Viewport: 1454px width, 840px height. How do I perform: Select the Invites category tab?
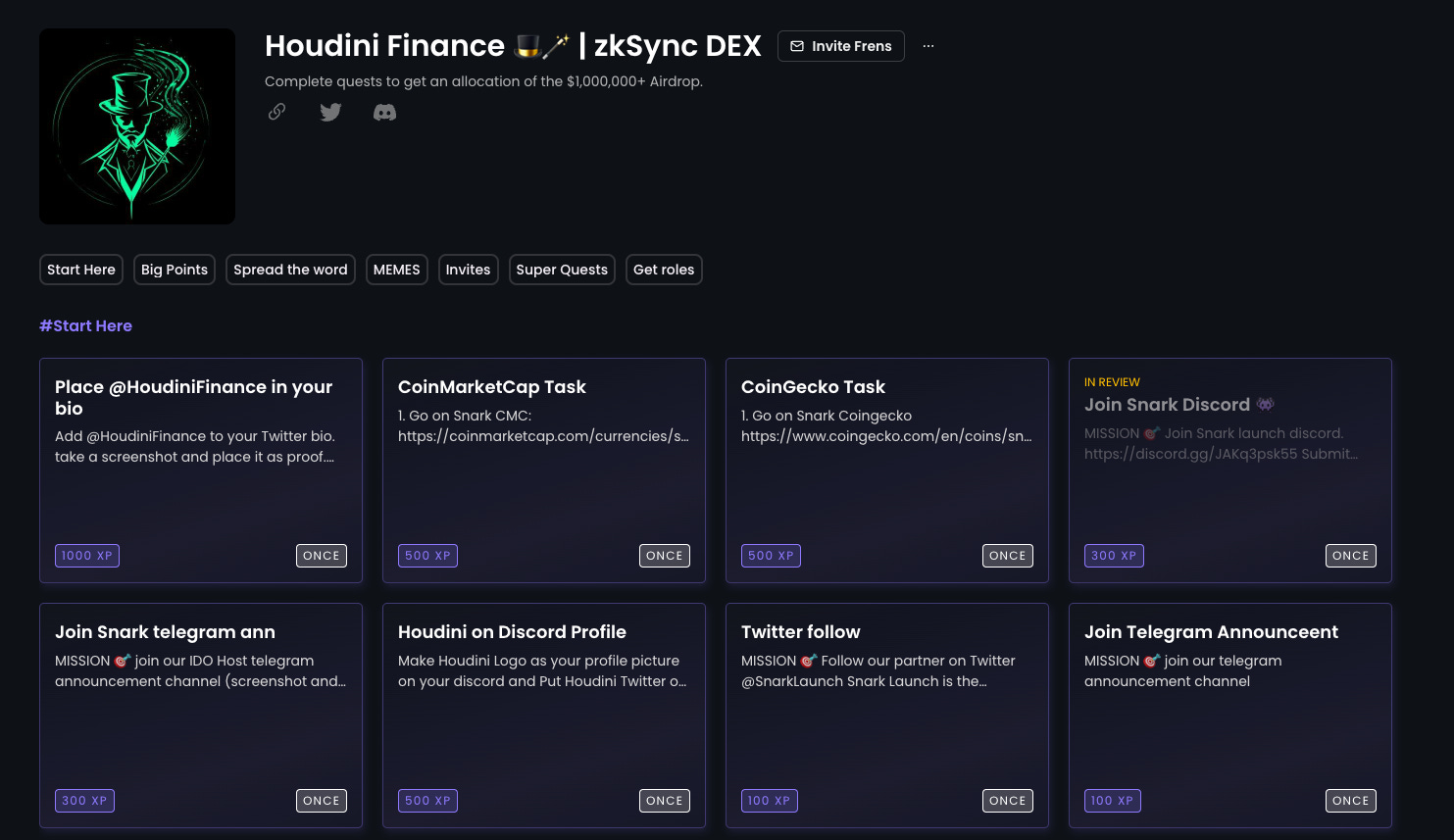coord(468,270)
